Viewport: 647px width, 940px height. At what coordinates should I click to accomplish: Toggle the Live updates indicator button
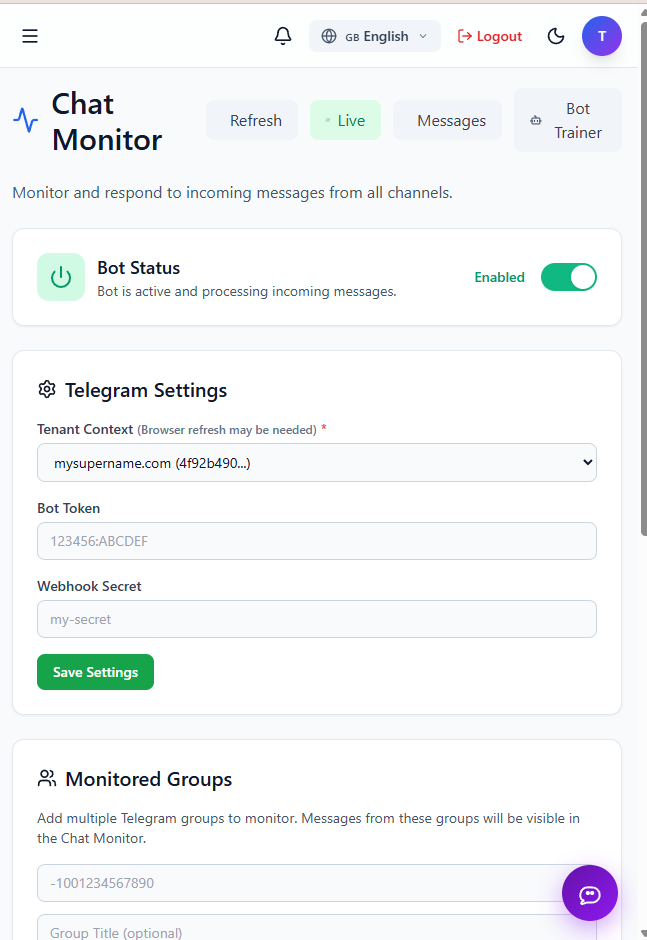point(345,120)
